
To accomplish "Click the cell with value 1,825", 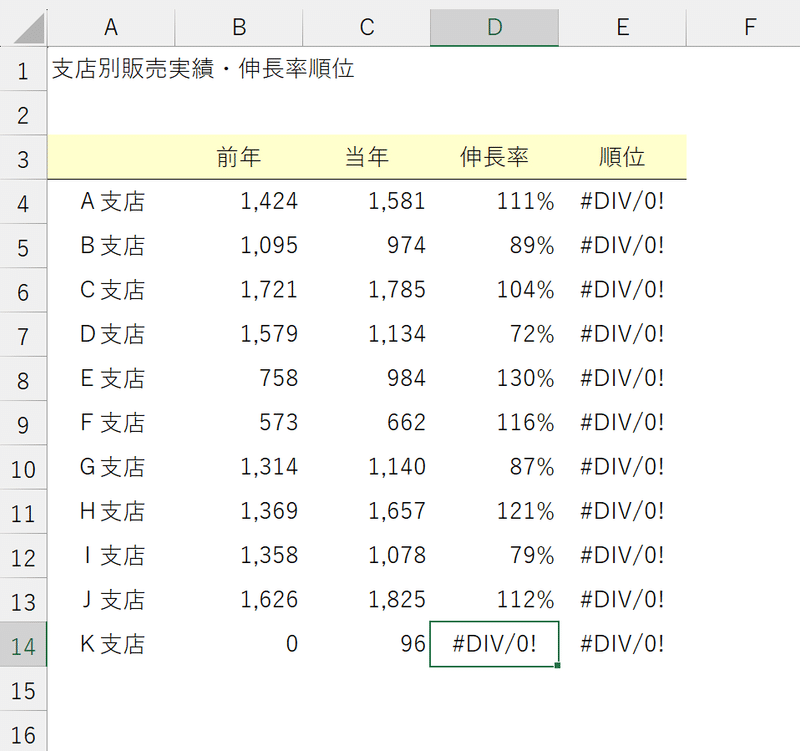I will (x=367, y=599).
